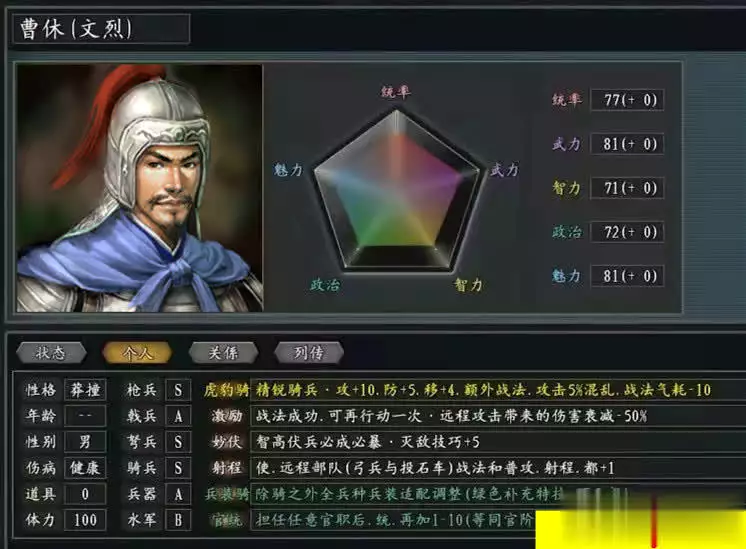The height and width of the screenshot is (549, 746).
Task: Click the 魅力 value field at right
Action: click(x=627, y=276)
